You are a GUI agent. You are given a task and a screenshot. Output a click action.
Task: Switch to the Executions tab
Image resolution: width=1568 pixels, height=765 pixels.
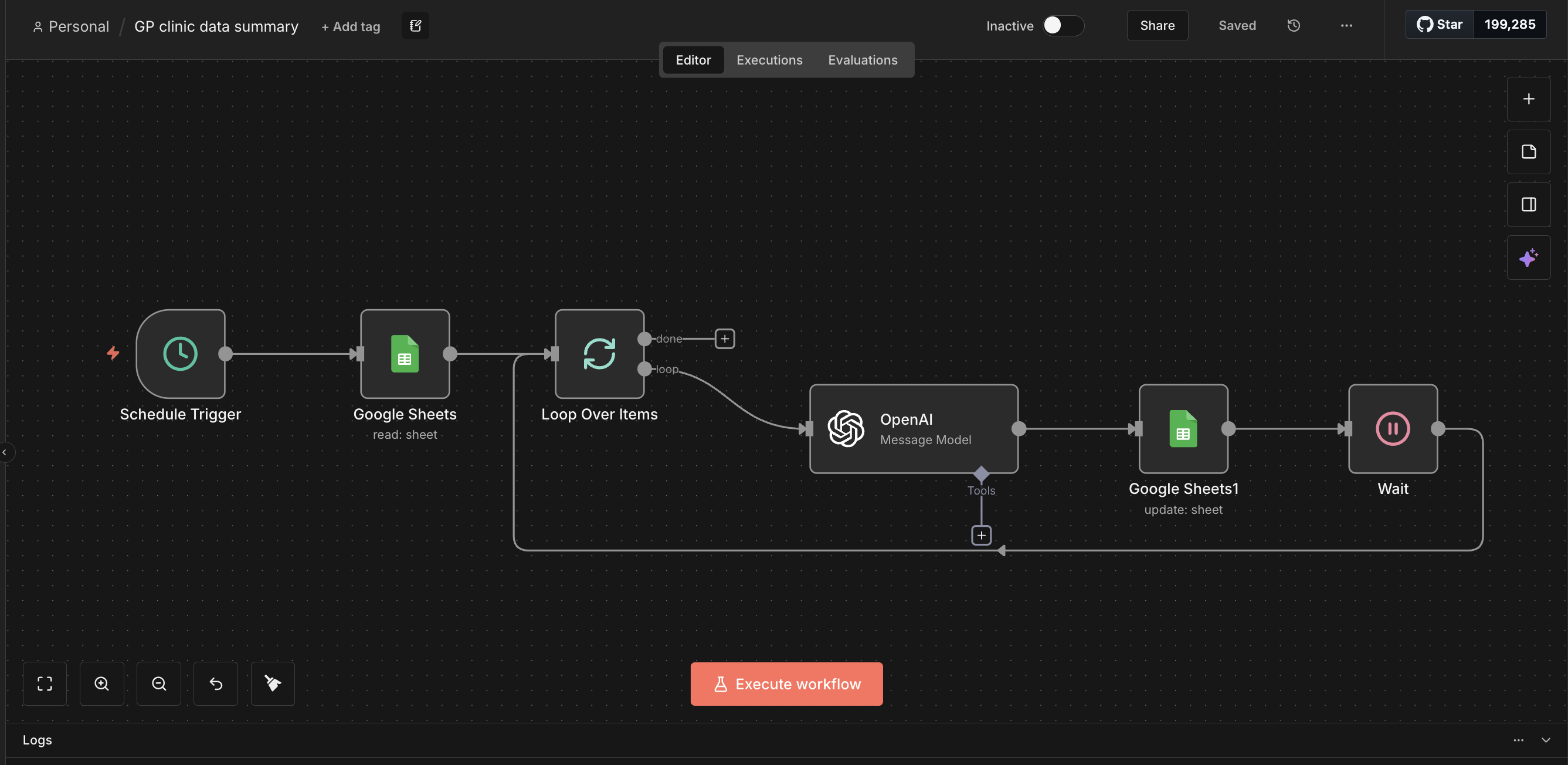point(769,60)
